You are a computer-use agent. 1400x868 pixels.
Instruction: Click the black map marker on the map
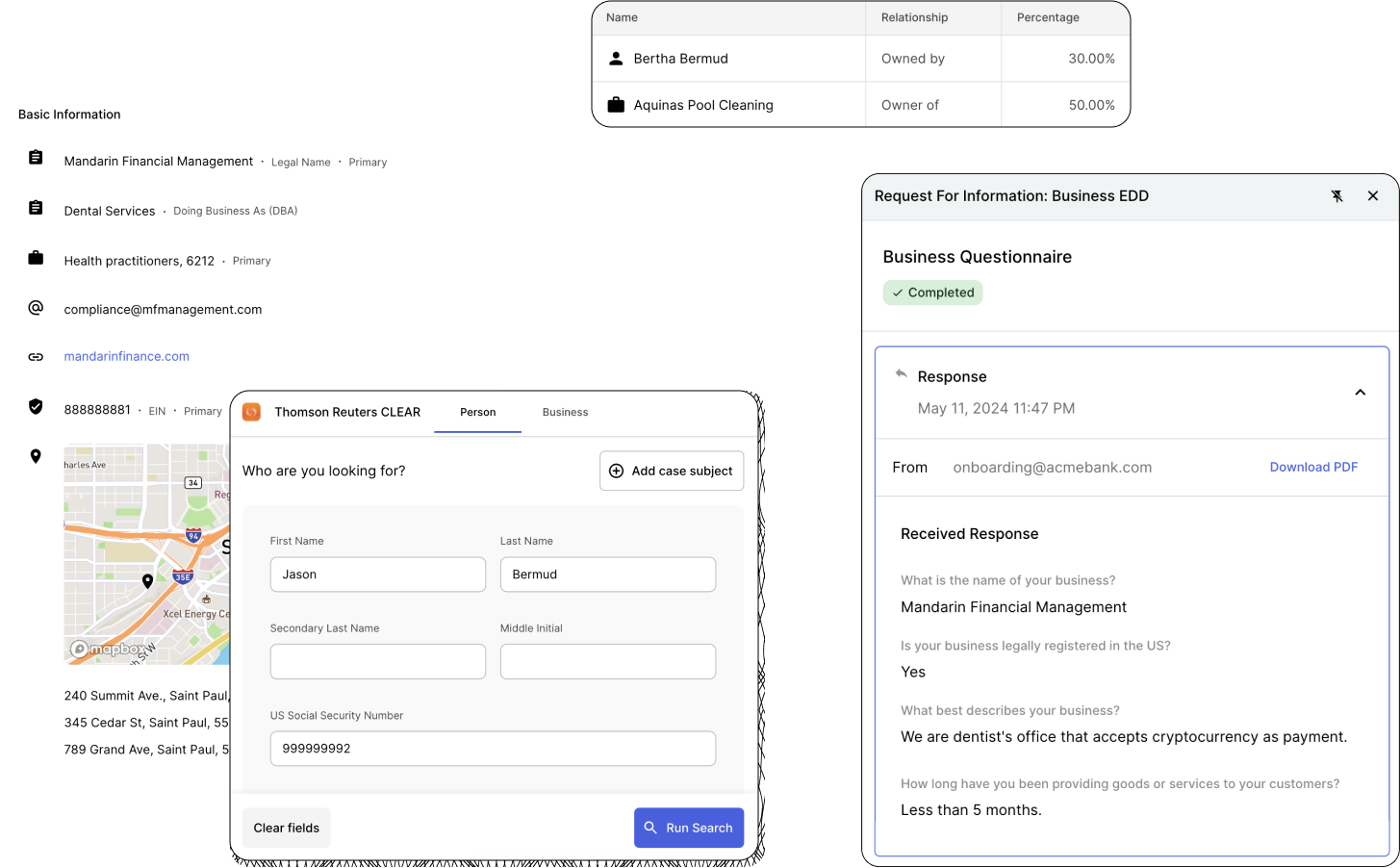tap(147, 581)
